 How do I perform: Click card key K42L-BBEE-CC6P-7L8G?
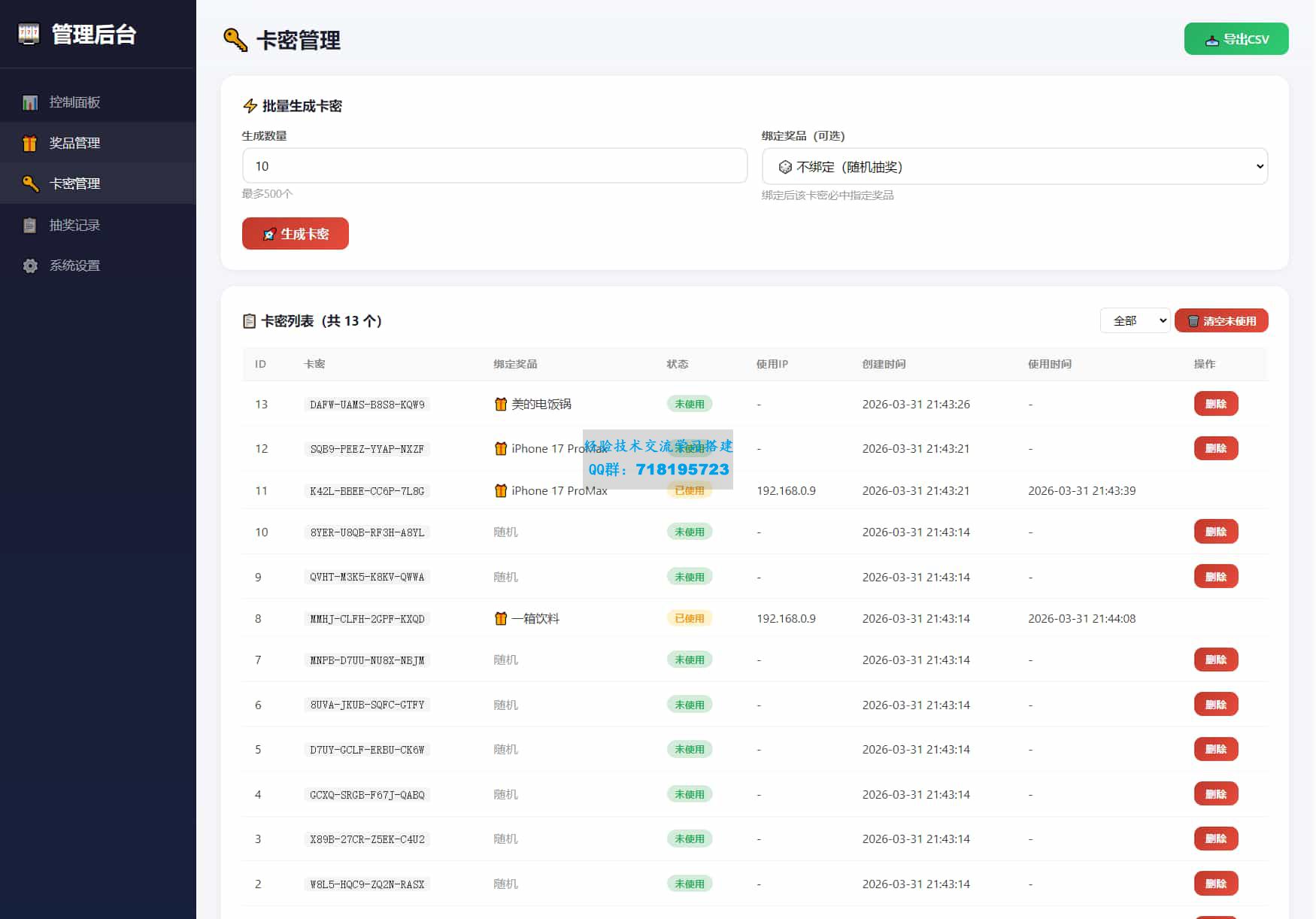point(367,491)
